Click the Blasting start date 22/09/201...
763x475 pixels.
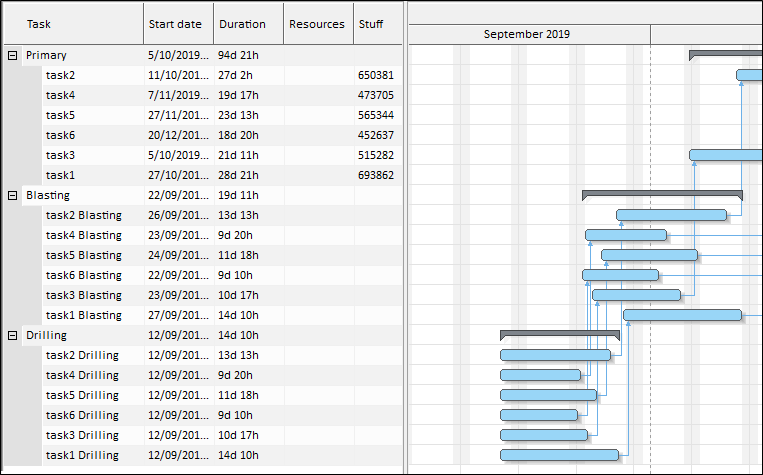pos(179,195)
